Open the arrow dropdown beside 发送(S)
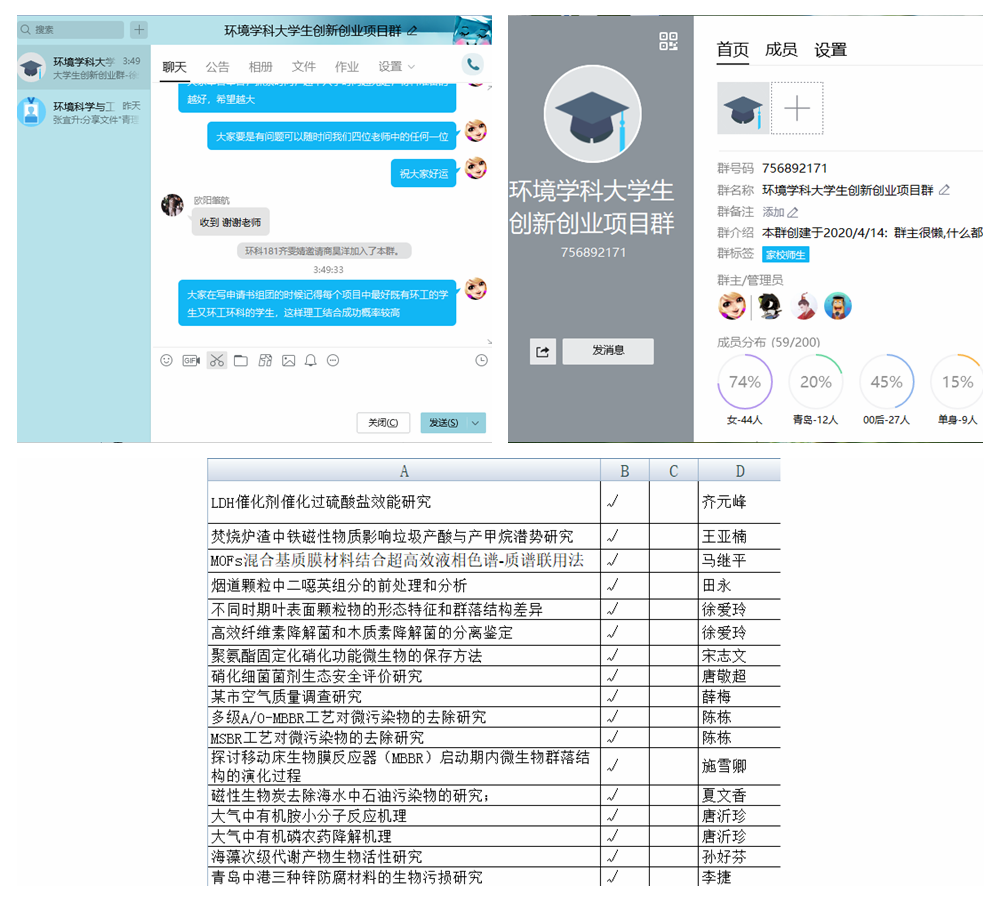The height and width of the screenshot is (900, 1000). 475,423
